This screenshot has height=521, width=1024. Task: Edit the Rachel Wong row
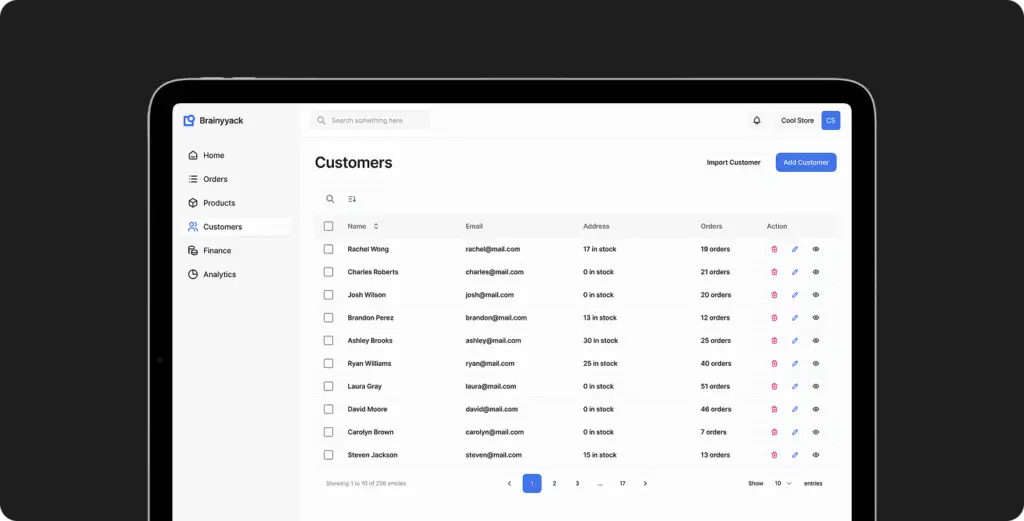[x=795, y=249]
